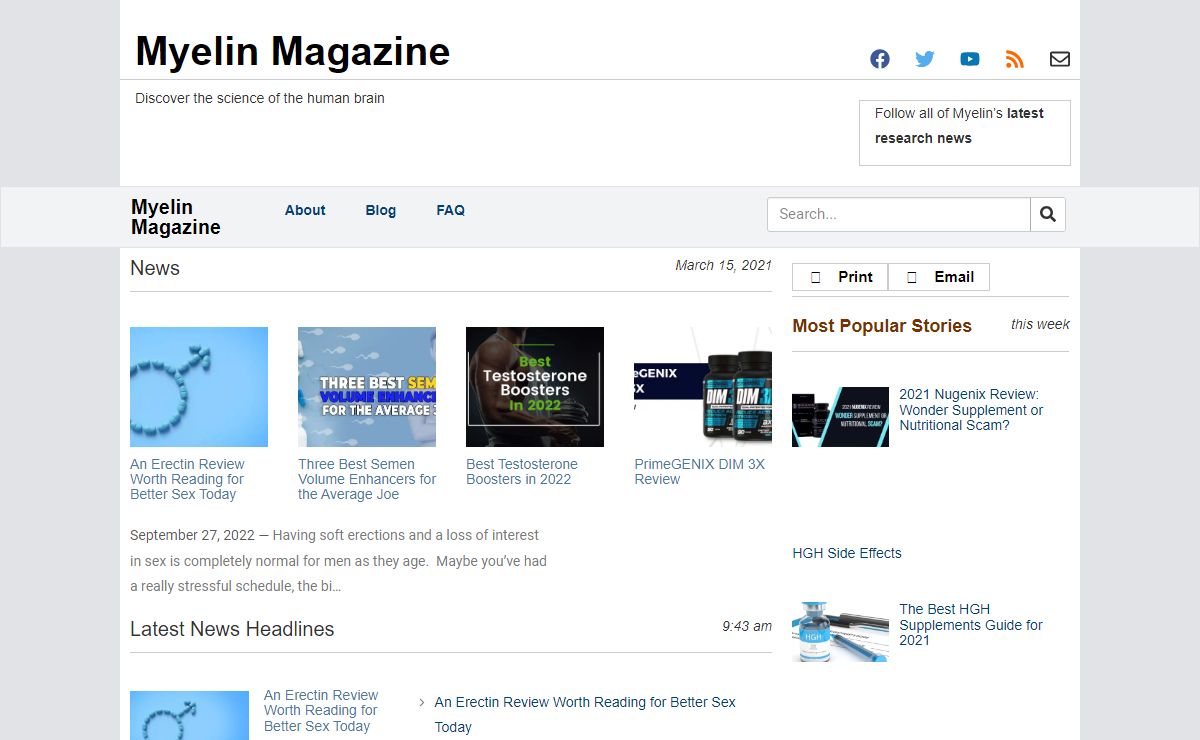Open 'PrimeGENIX DIM 3X Review' link
This screenshot has height=740, width=1200.
coord(700,472)
